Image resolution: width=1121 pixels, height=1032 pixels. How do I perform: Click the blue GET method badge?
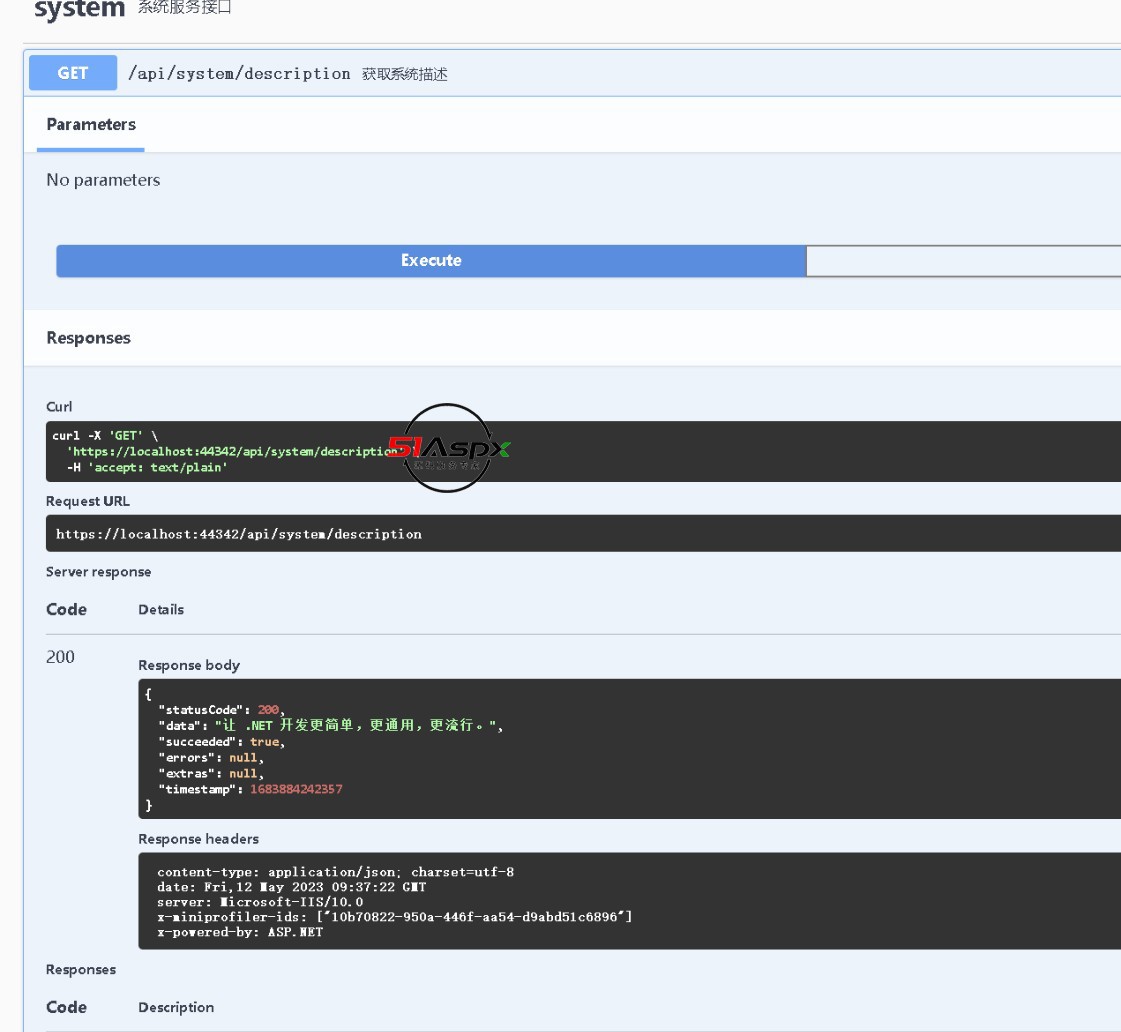(73, 73)
